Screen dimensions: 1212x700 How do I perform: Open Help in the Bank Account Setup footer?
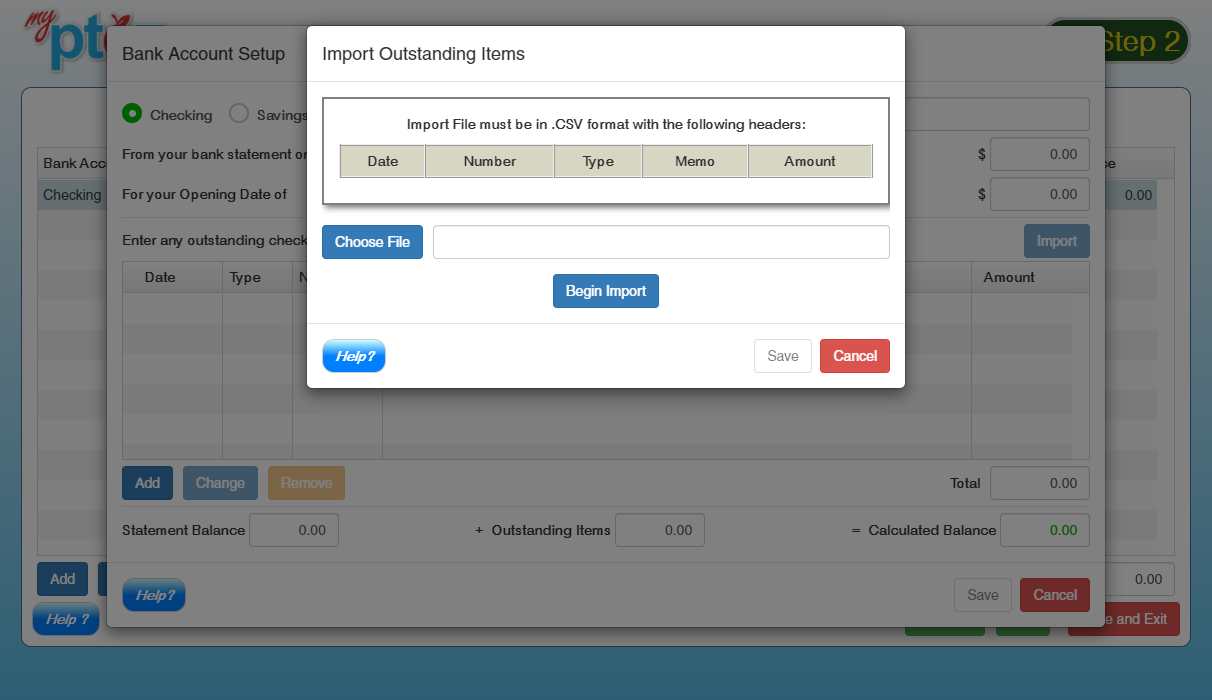point(154,595)
